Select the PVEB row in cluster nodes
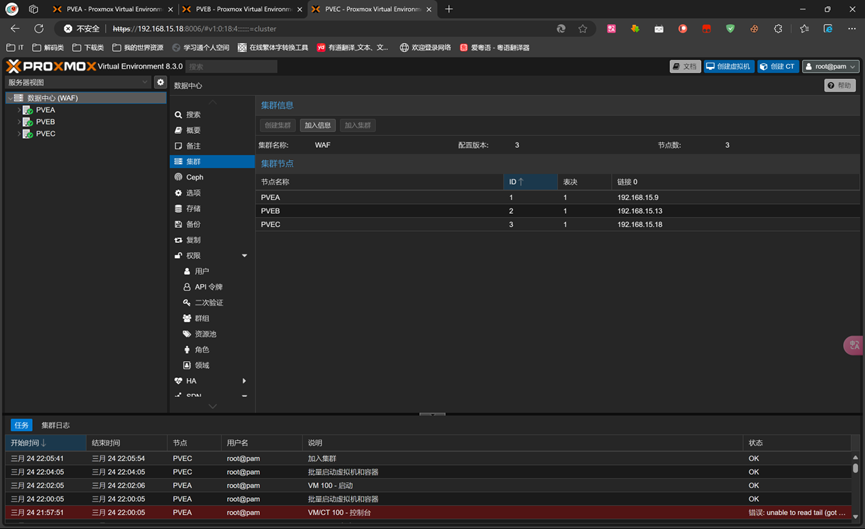Image resolution: width=865 pixels, height=529 pixels. 557,211
